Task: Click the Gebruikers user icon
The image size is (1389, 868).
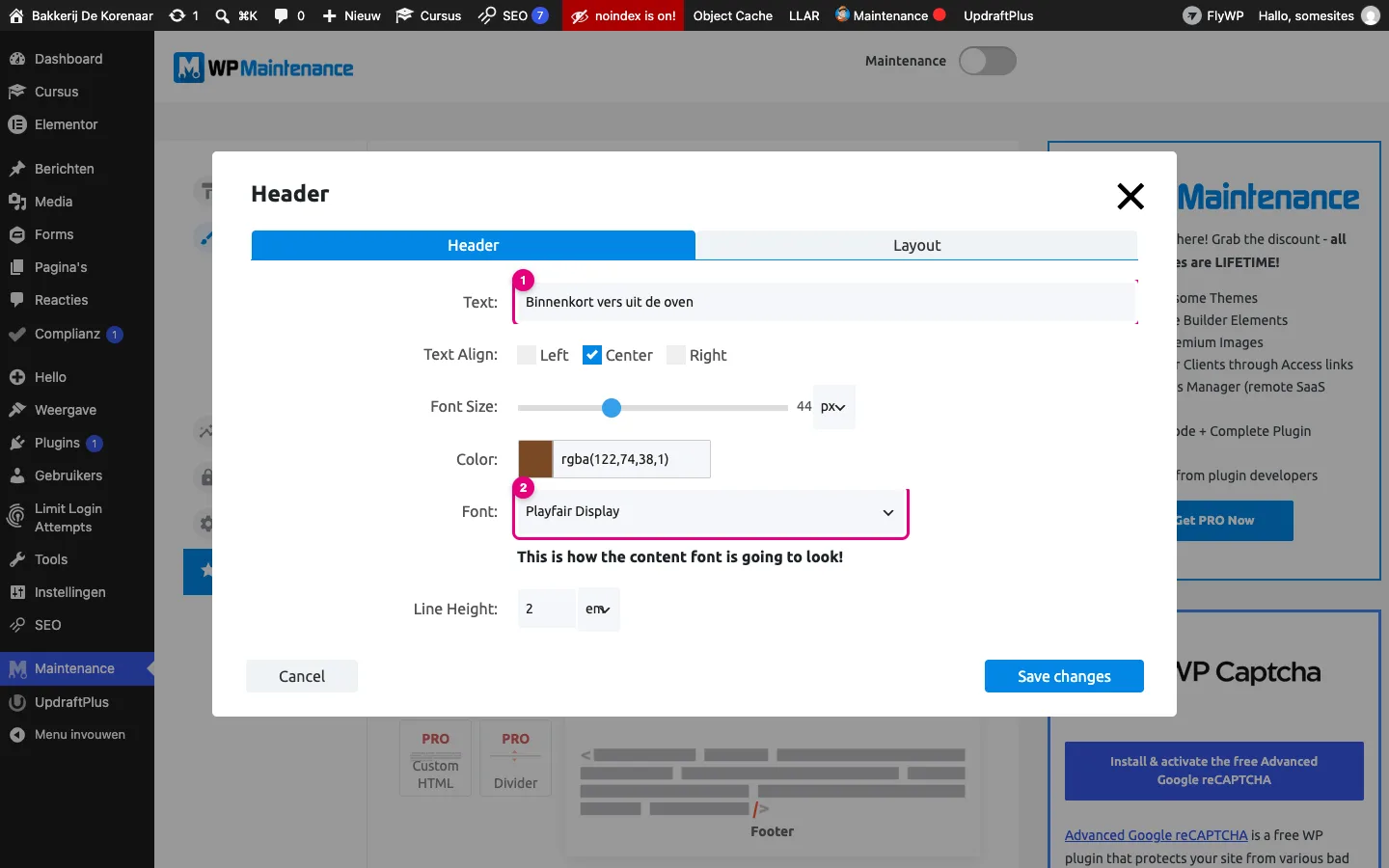Action: 16,475
